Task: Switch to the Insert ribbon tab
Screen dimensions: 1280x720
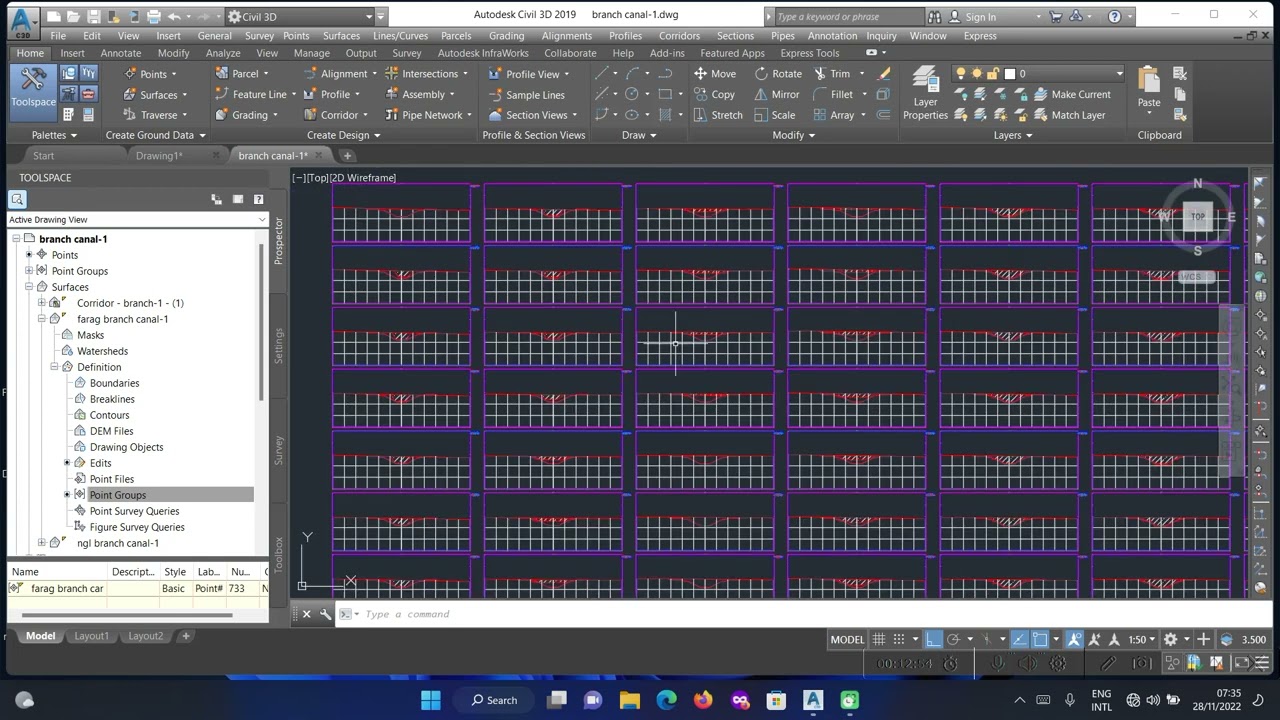Action: [x=72, y=53]
